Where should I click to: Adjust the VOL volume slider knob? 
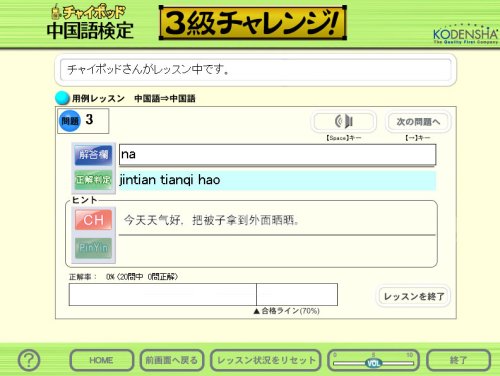(373, 363)
